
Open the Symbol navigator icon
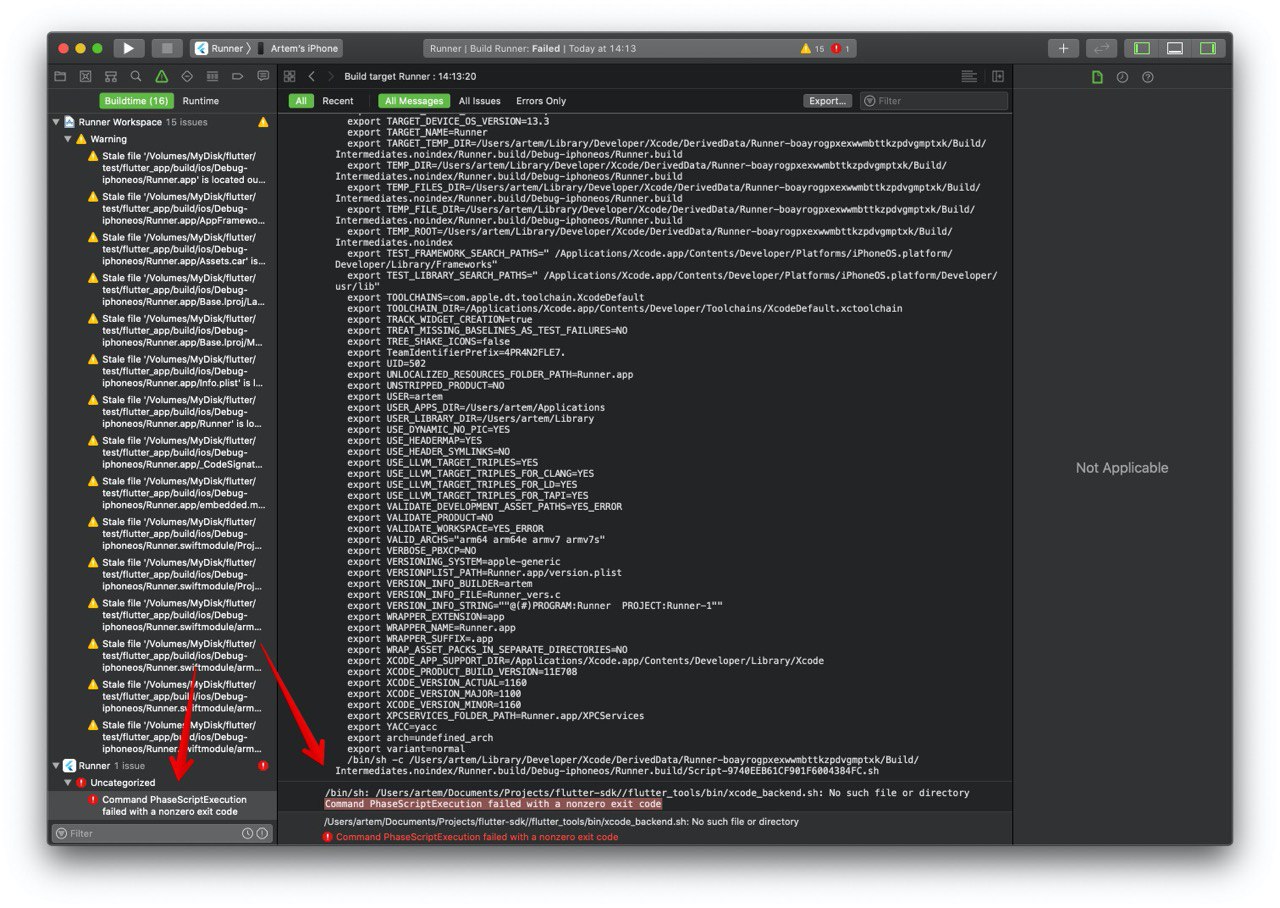point(111,76)
